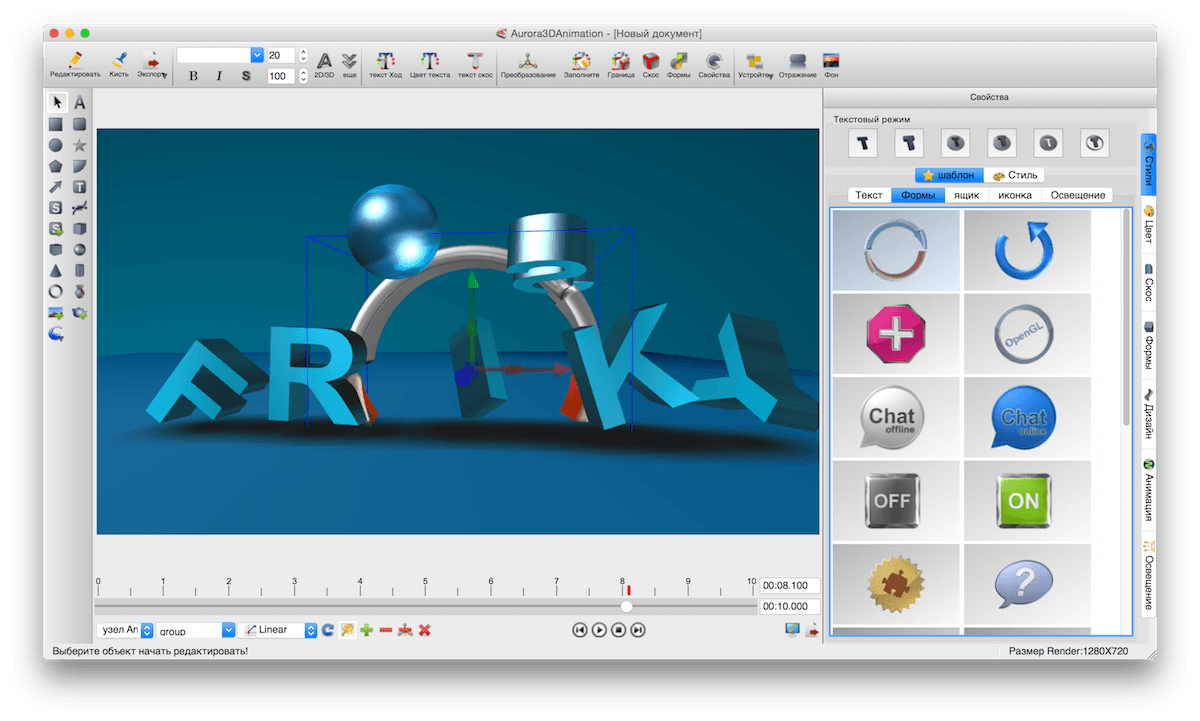This screenshot has width=1200, height=721.
Task: Toggle italic text formatting
Action: 219,76
